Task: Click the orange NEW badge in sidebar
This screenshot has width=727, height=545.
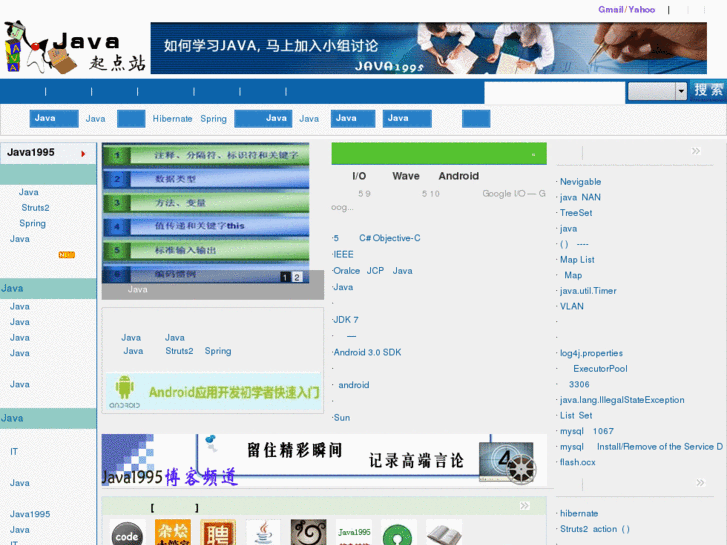Action: 67,255
